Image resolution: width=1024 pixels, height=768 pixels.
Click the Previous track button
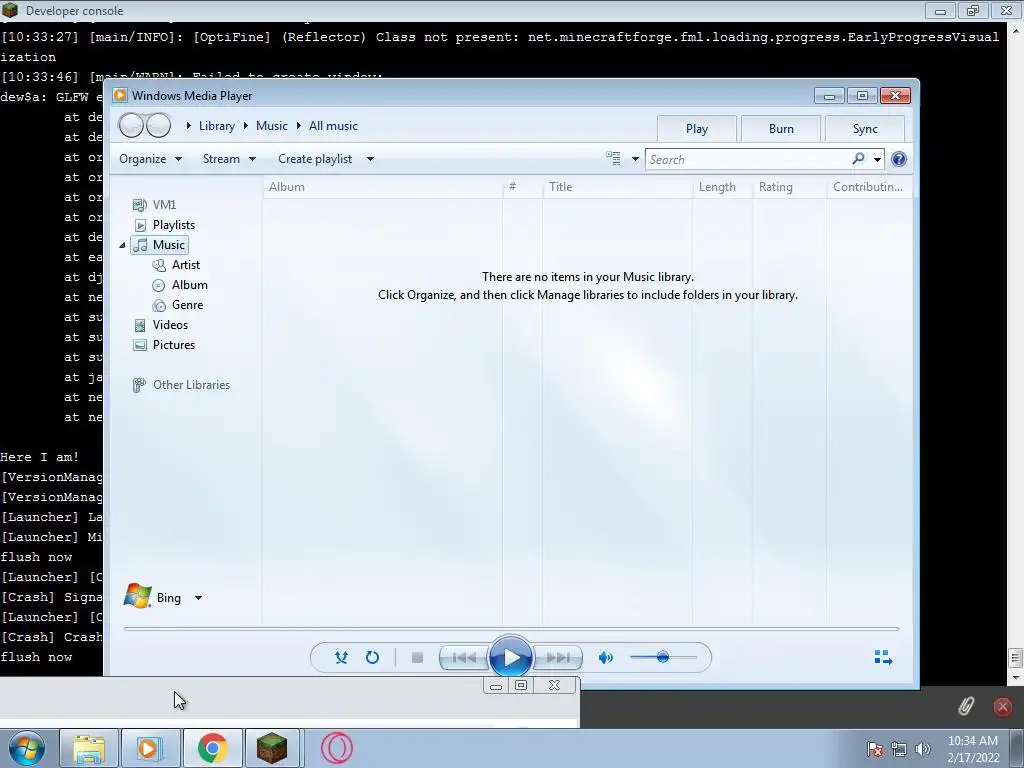click(x=464, y=658)
